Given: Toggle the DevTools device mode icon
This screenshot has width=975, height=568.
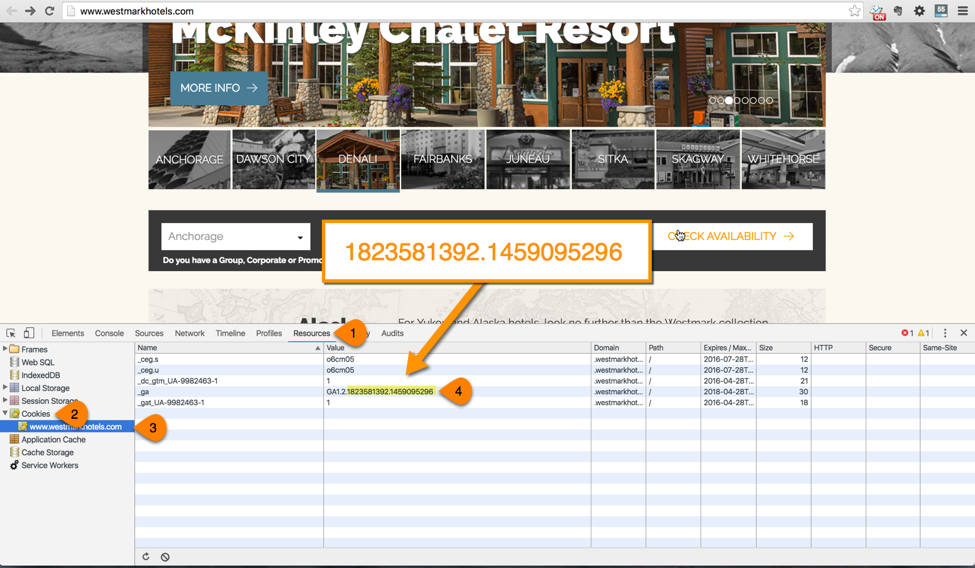Looking at the screenshot, I should coord(29,333).
